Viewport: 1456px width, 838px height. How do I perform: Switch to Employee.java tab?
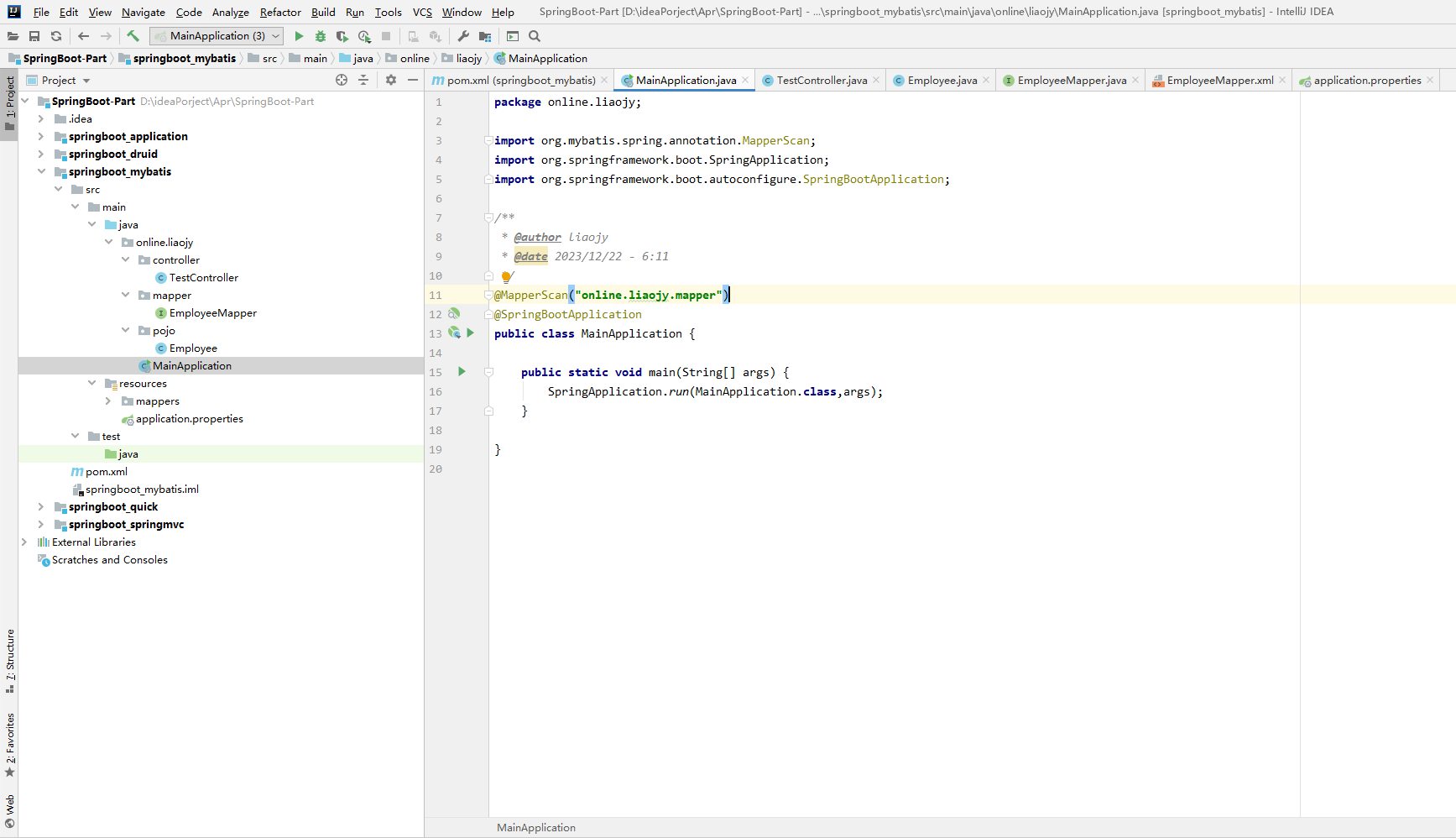942,81
